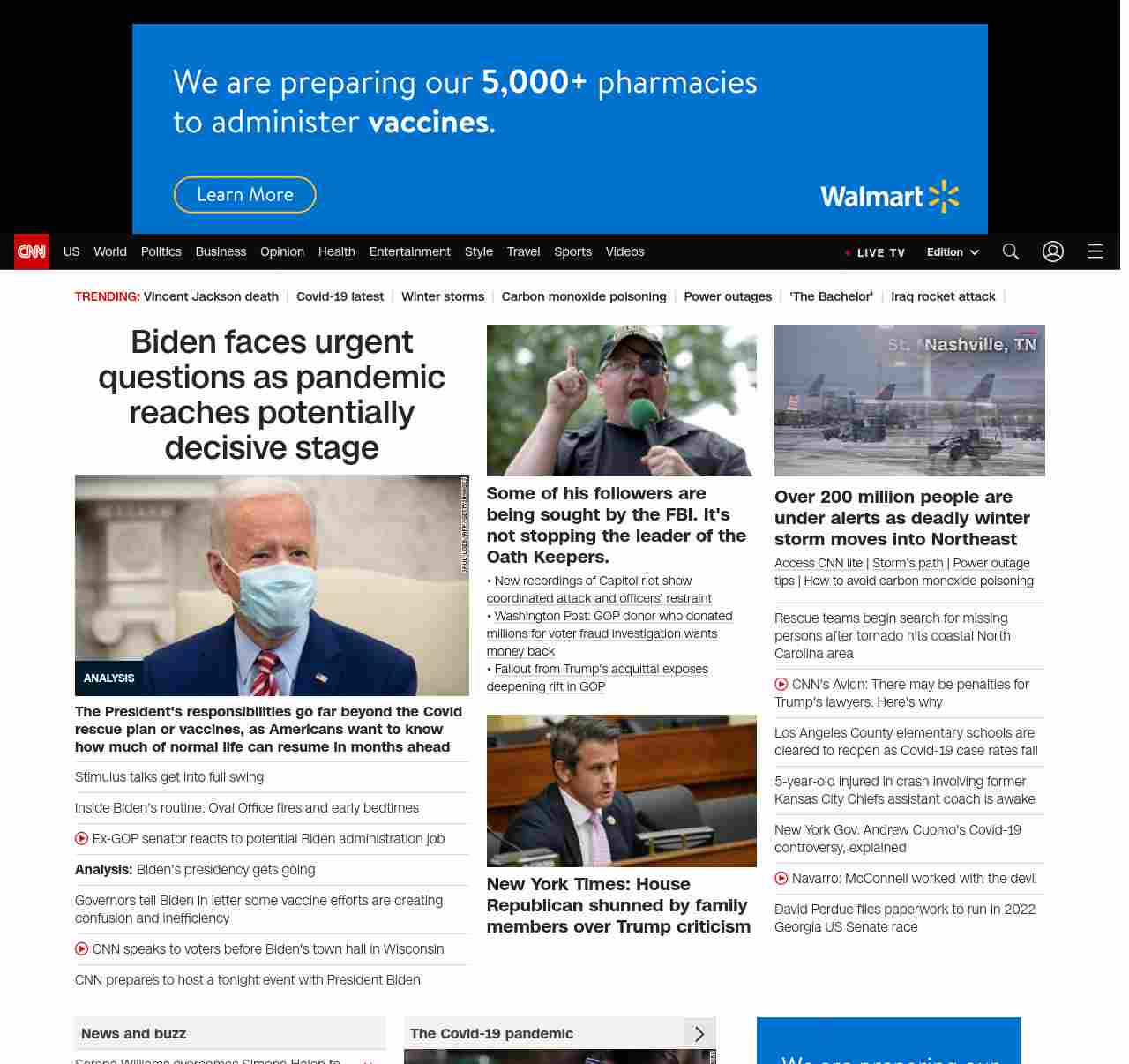Image resolution: width=1129 pixels, height=1064 pixels.
Task: Open the Politics section in navigation
Action: click(161, 251)
